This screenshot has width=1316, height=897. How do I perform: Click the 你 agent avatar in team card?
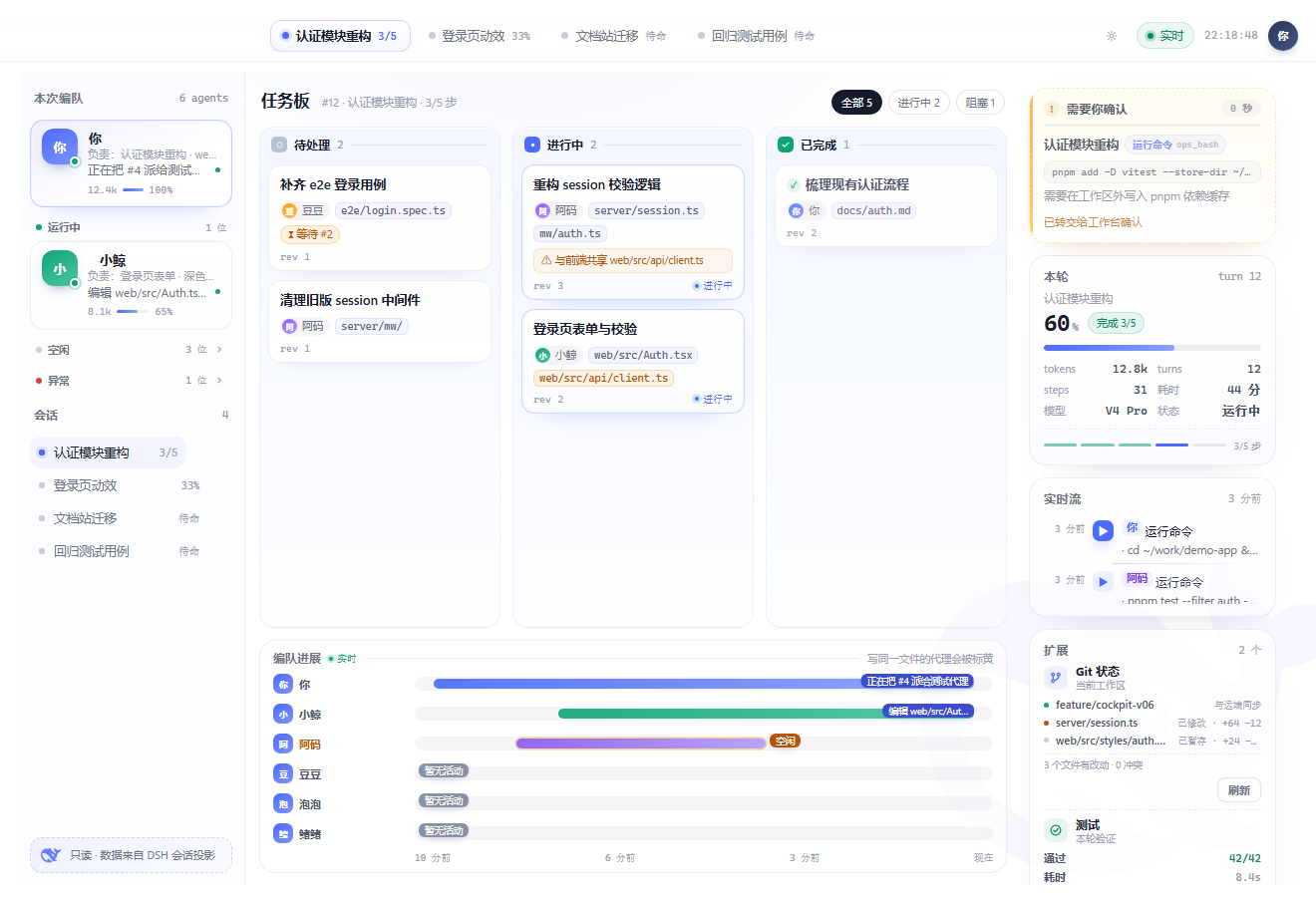point(60,147)
